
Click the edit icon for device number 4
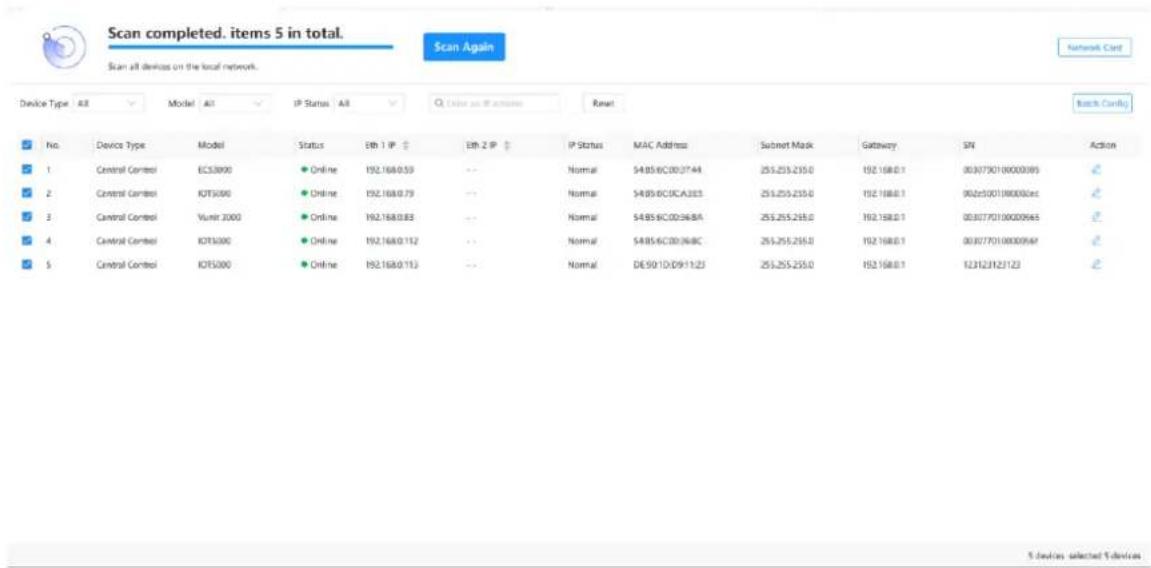1097,240
